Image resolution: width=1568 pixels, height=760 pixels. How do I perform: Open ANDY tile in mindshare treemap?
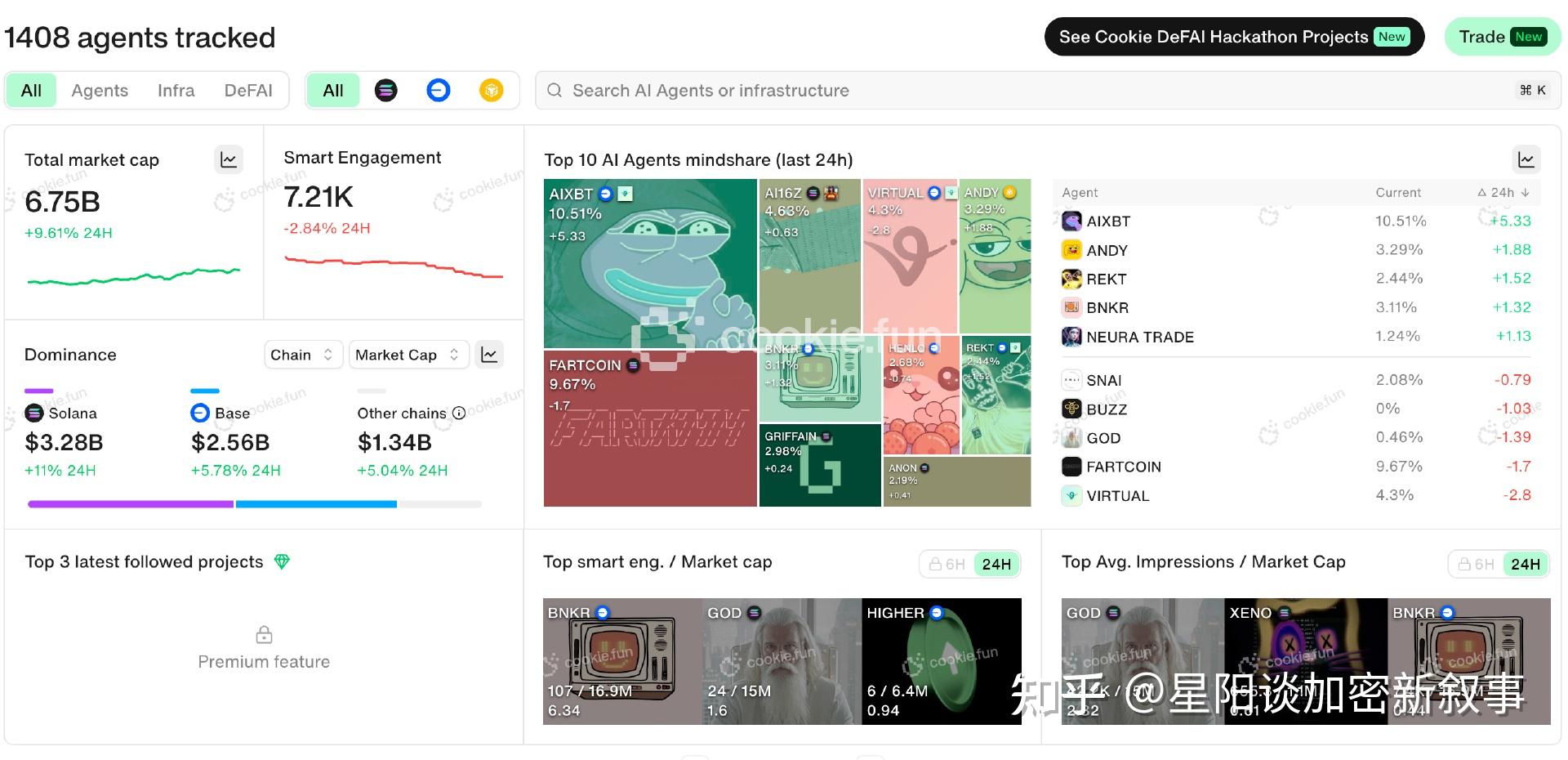coord(995,257)
